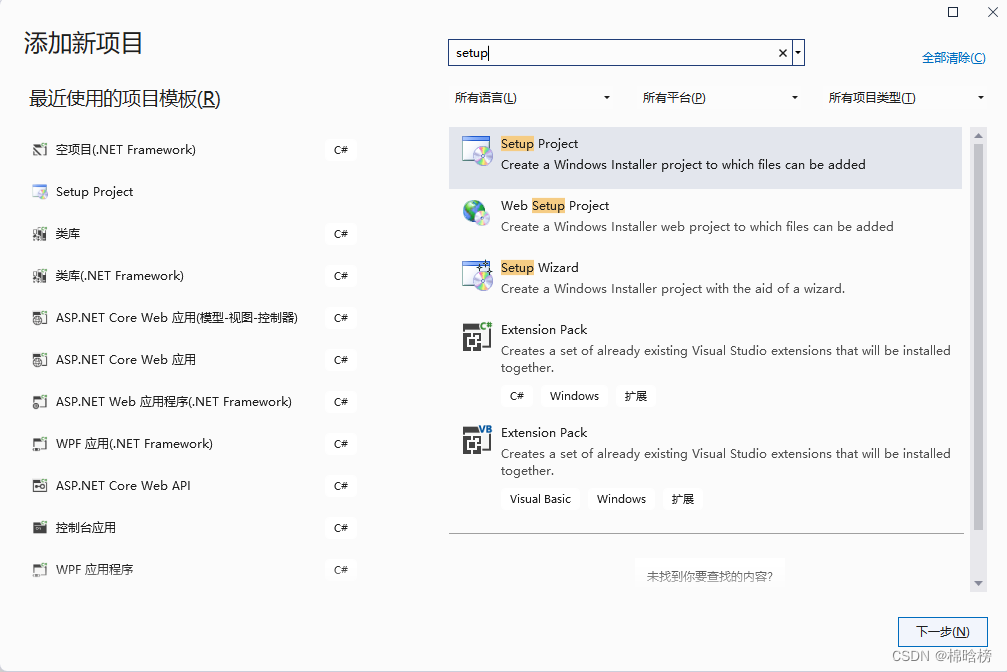Select Setup Project in recent templates list
The image size is (1007, 672).
(x=94, y=191)
